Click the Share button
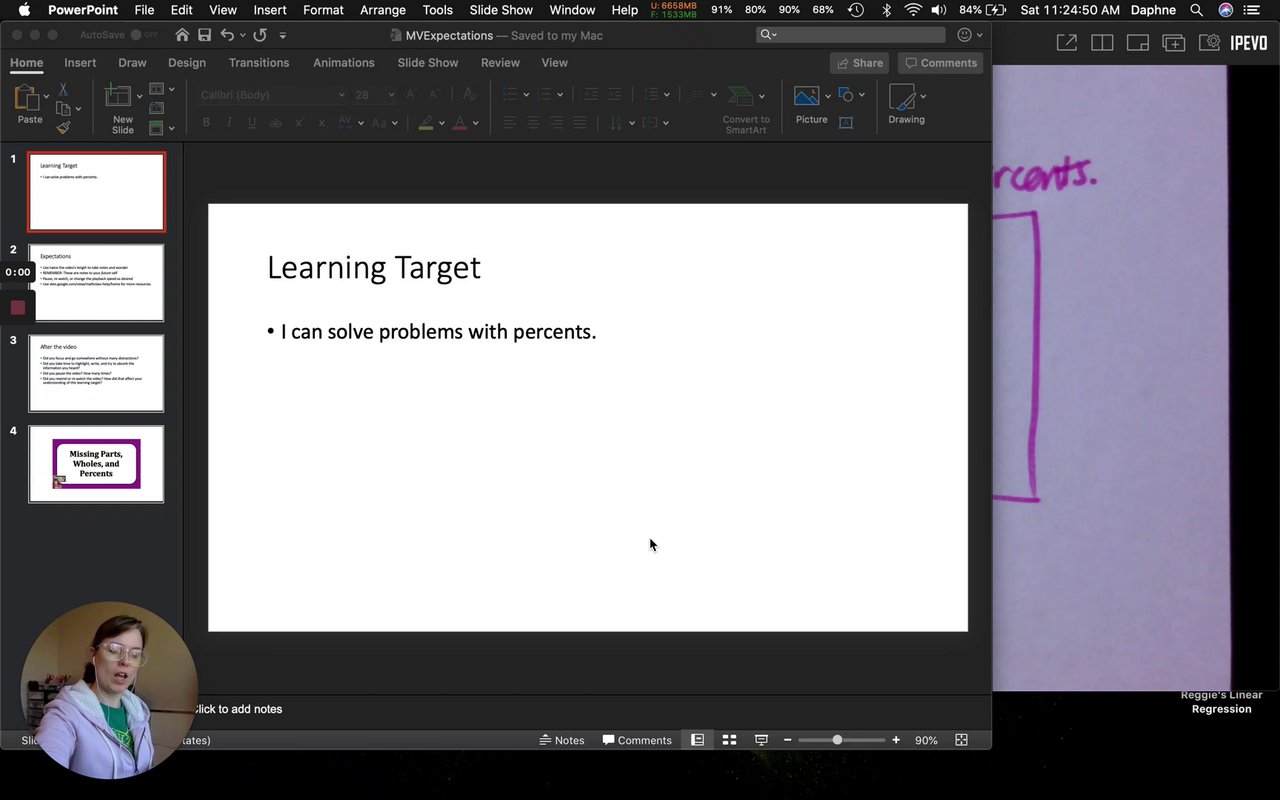This screenshot has height=800, width=1280. (x=859, y=63)
